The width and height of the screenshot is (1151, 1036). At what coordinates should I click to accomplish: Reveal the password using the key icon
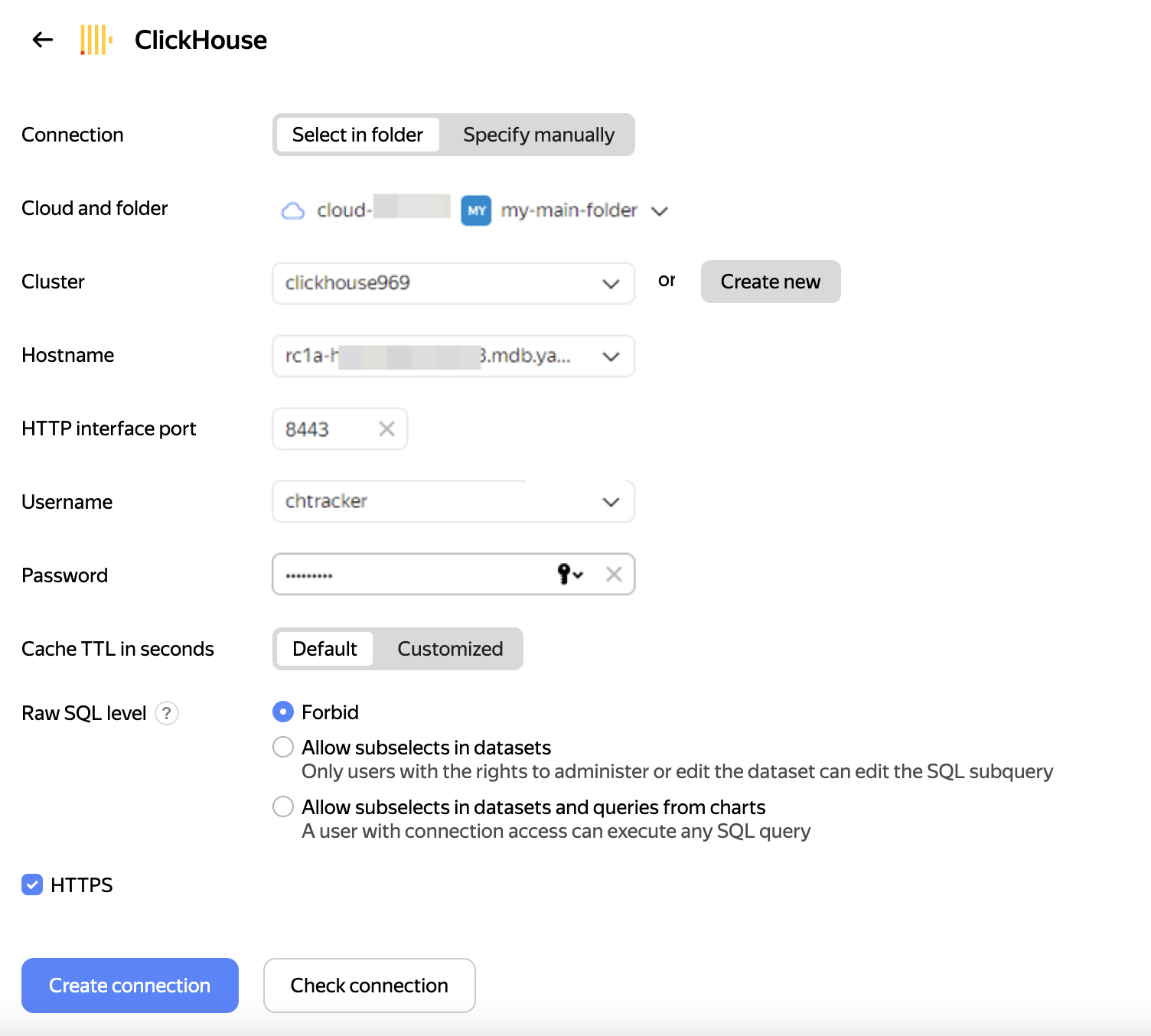568,574
